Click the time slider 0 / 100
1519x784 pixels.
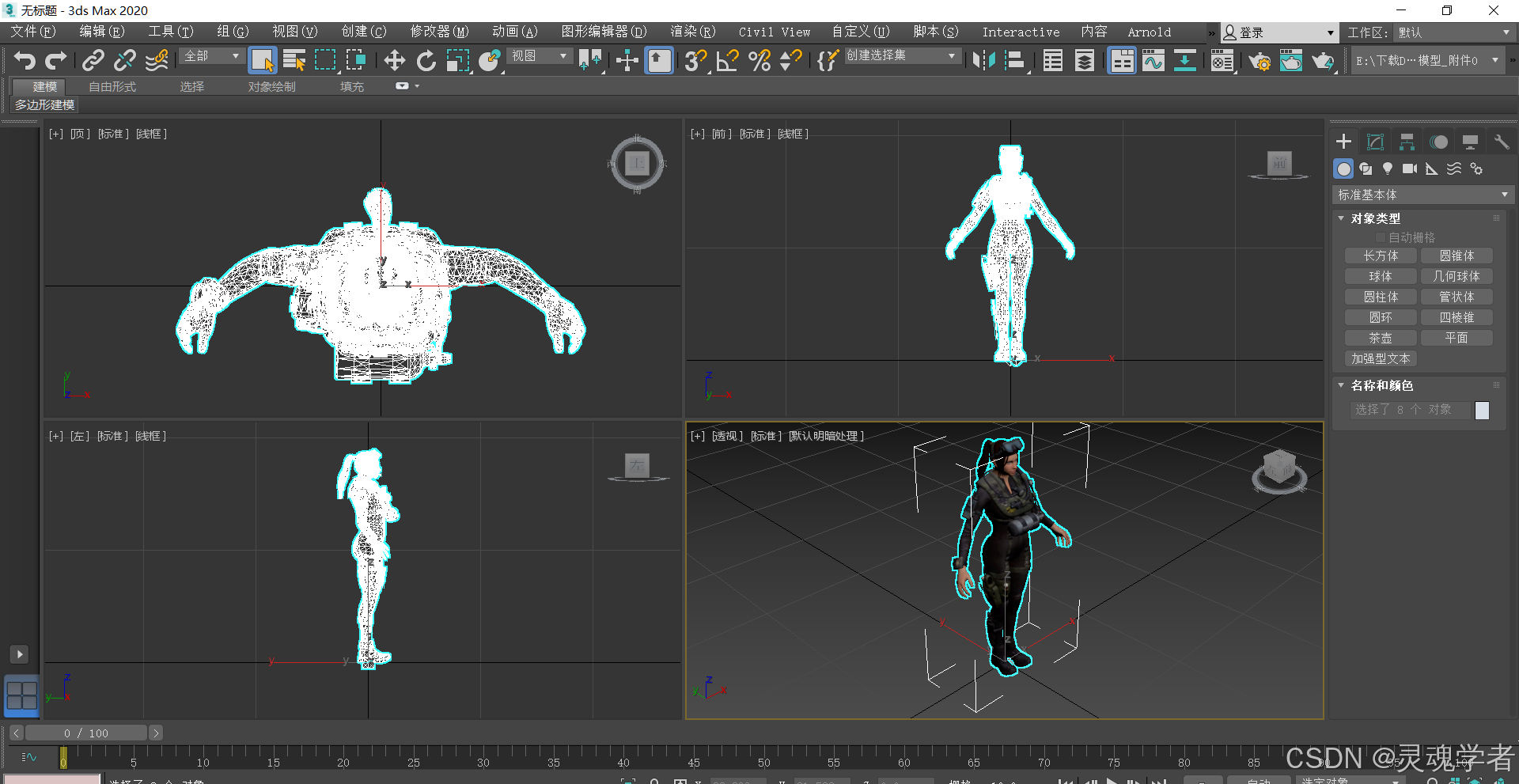click(86, 733)
